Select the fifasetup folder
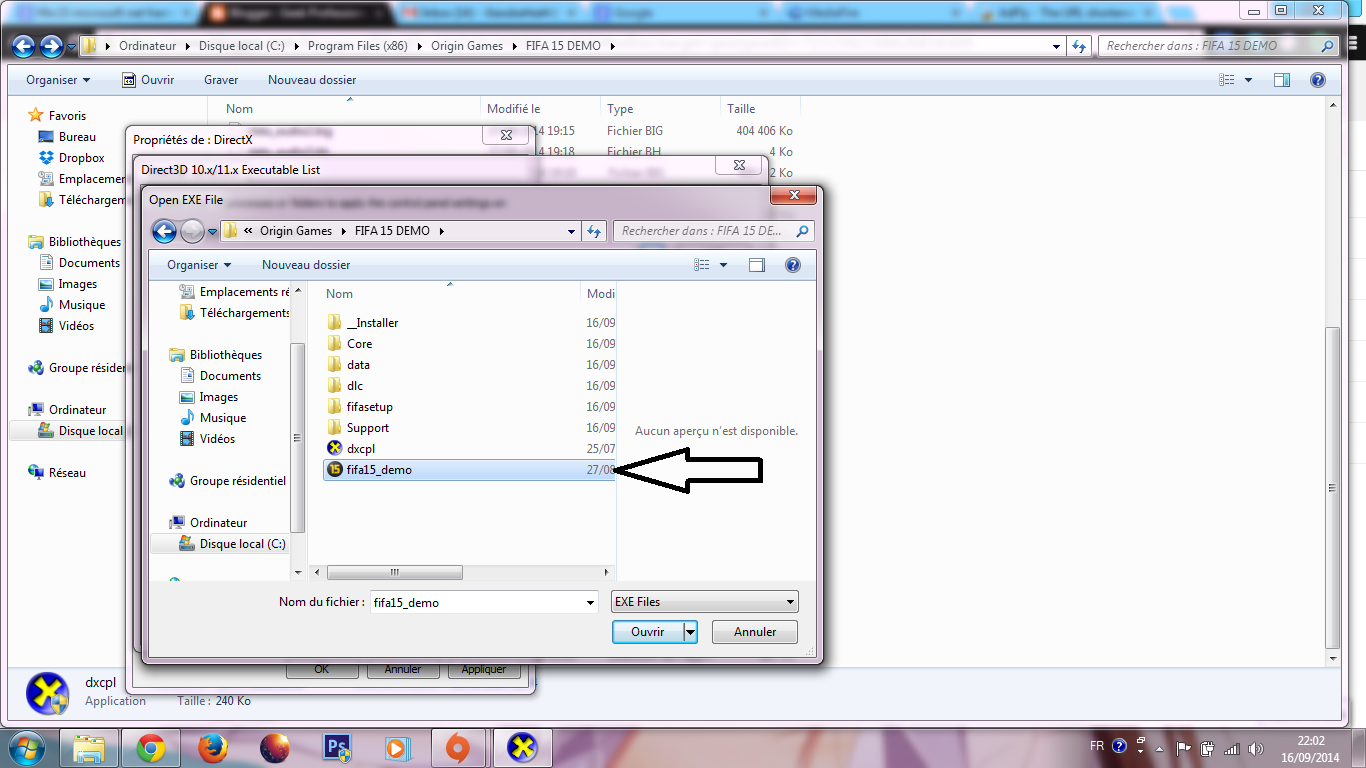1366x768 pixels. tap(369, 407)
